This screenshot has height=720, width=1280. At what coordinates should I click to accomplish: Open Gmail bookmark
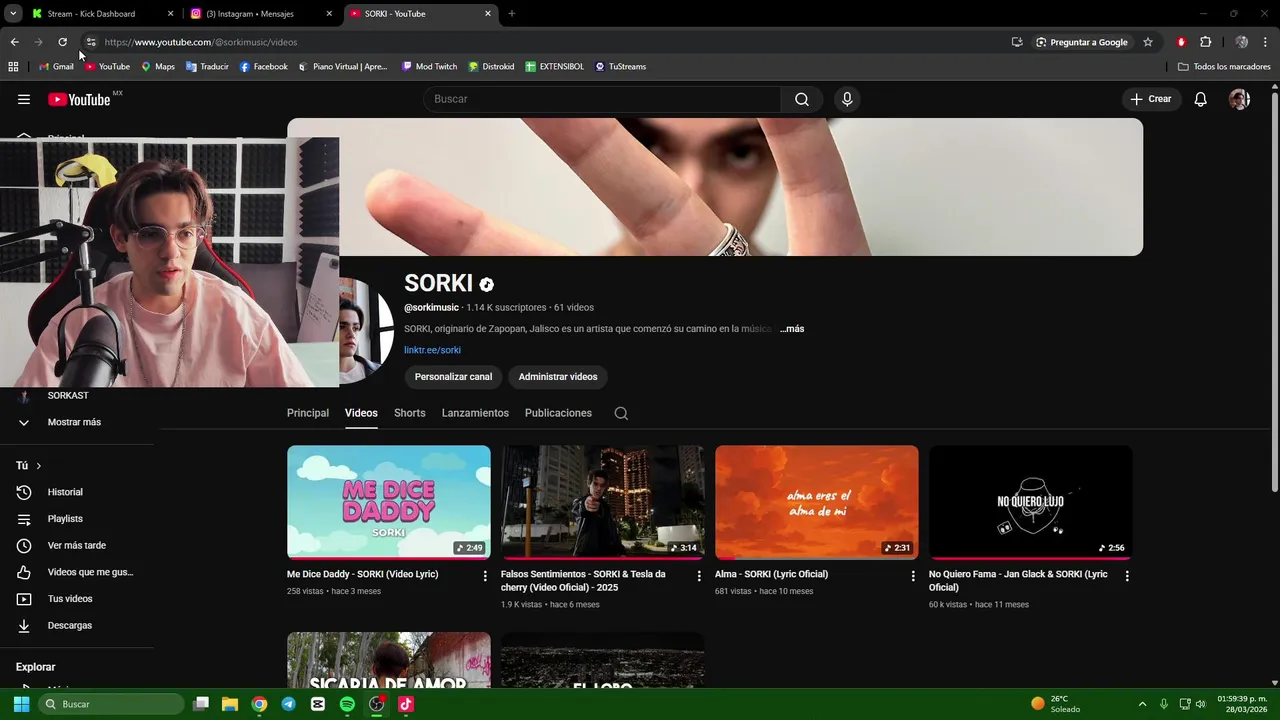(x=56, y=67)
